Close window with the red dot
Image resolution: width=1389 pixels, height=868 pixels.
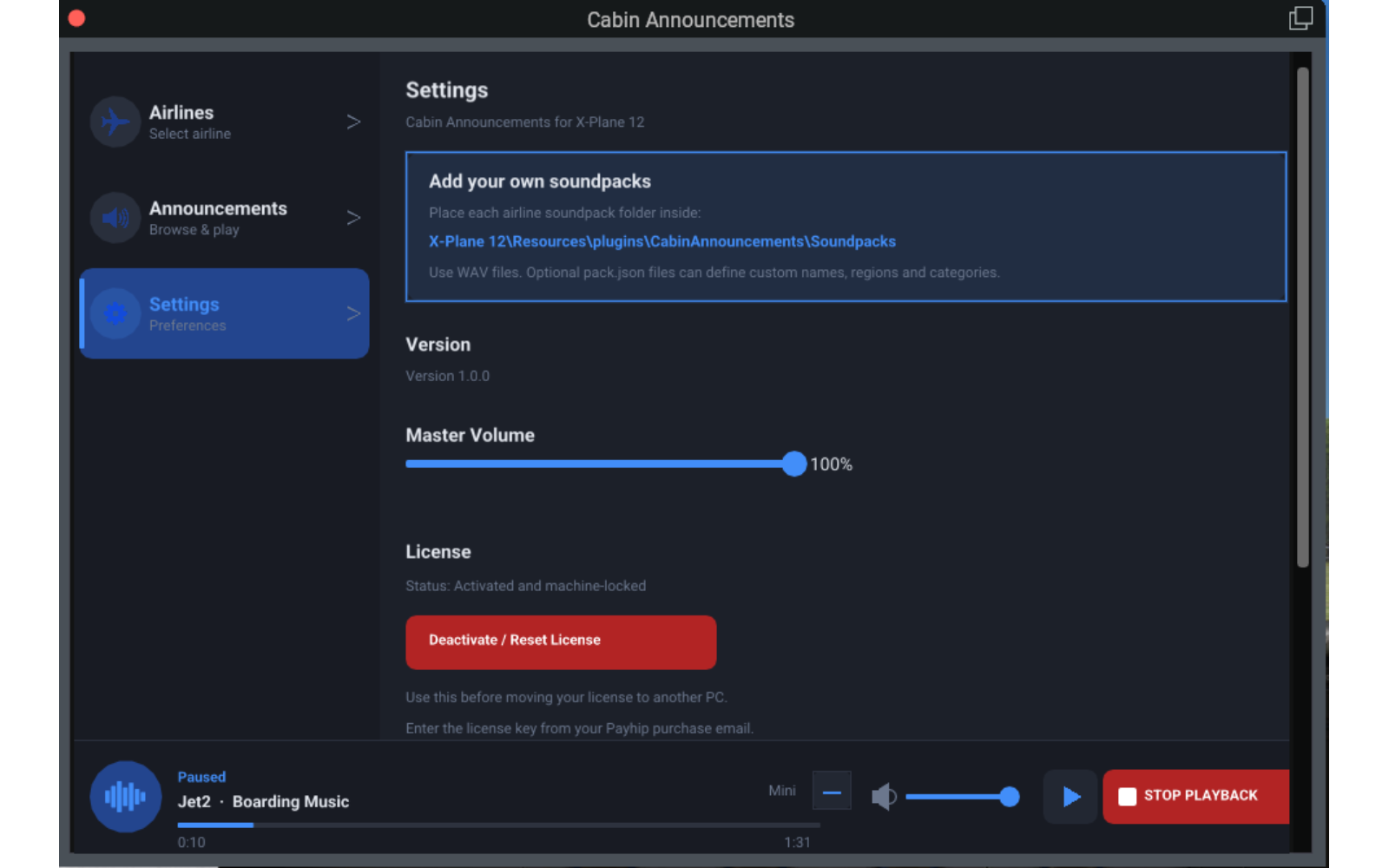click(x=76, y=18)
